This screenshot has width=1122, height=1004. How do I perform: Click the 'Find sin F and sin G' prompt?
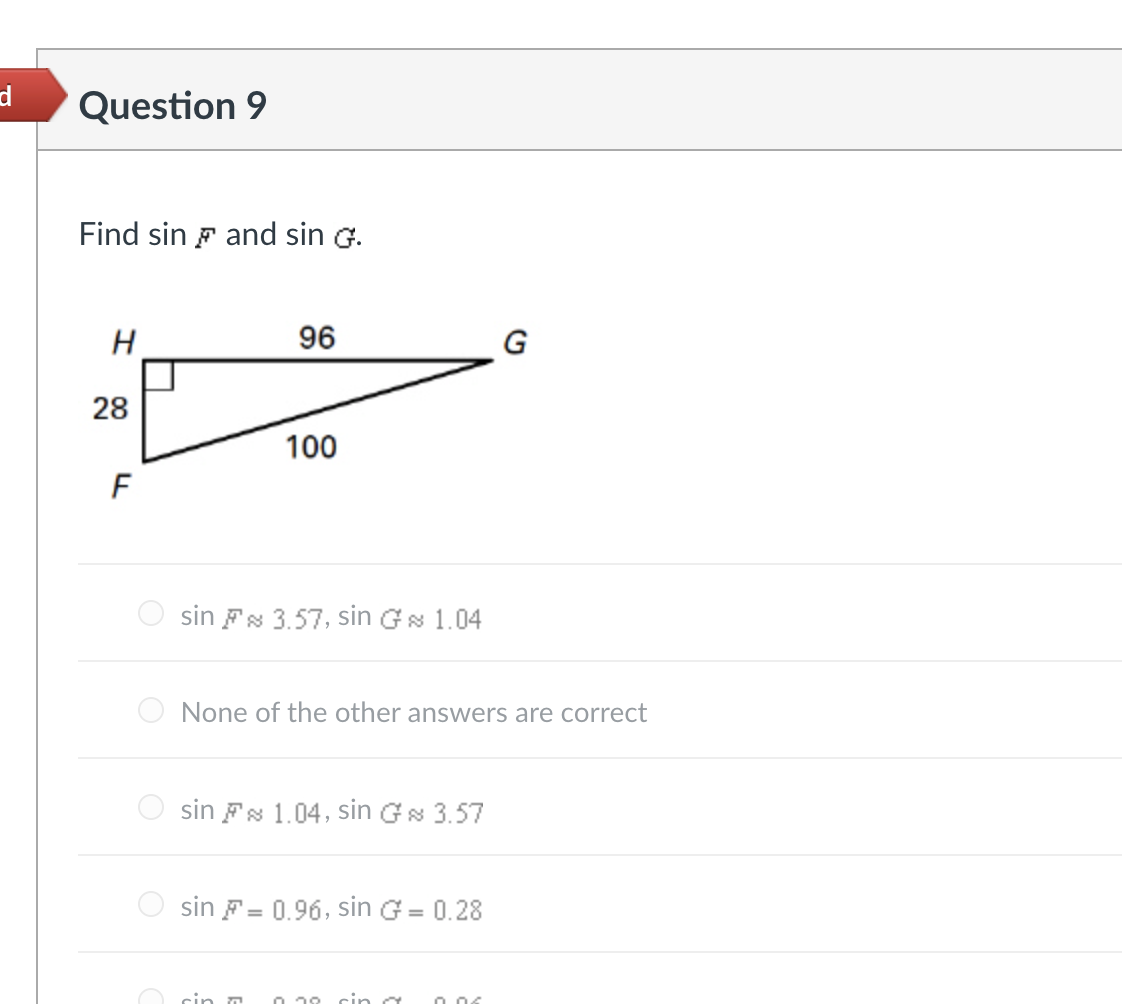pos(220,235)
